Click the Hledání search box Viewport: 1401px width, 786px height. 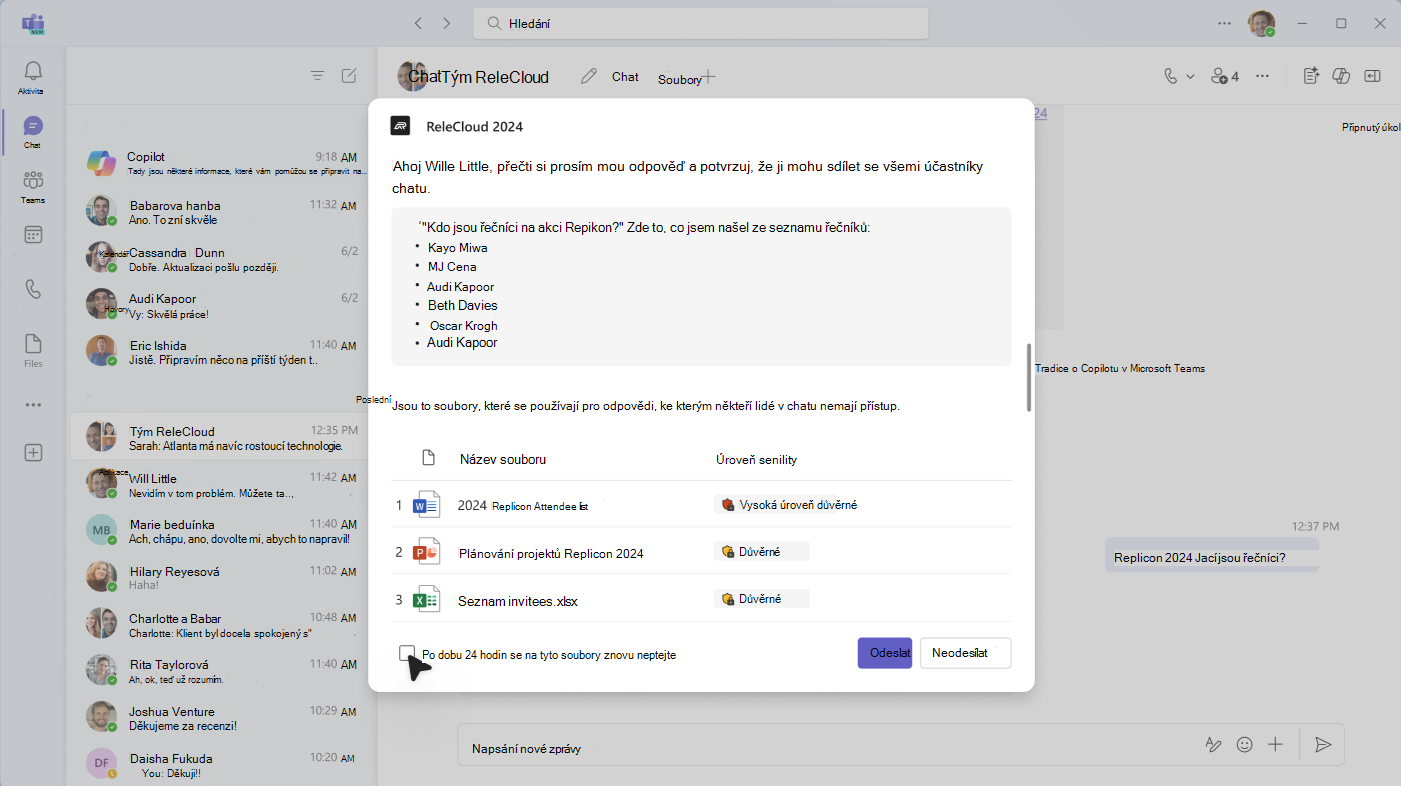[701, 23]
